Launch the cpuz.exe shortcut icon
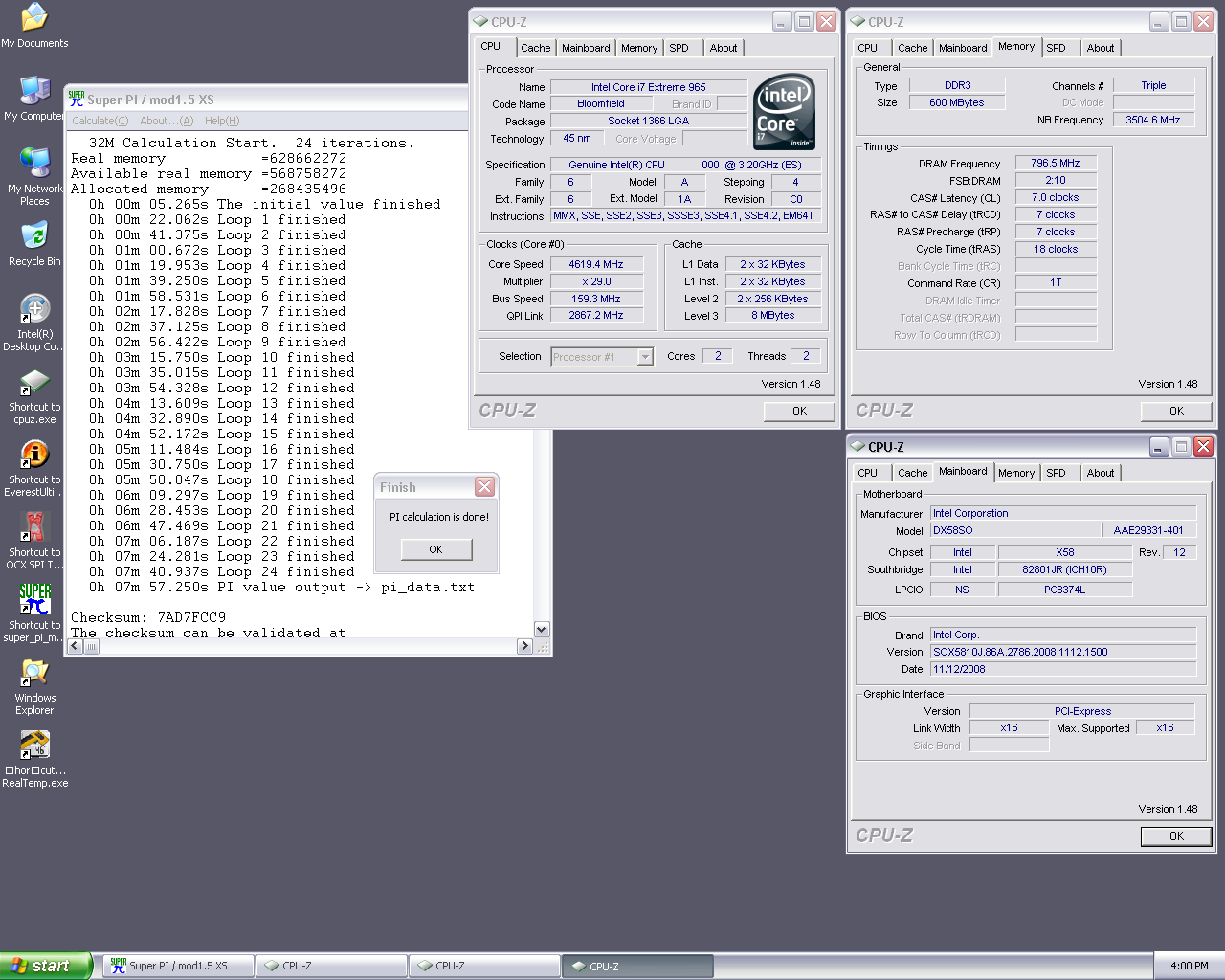Image resolution: width=1225 pixels, height=980 pixels. [34, 396]
